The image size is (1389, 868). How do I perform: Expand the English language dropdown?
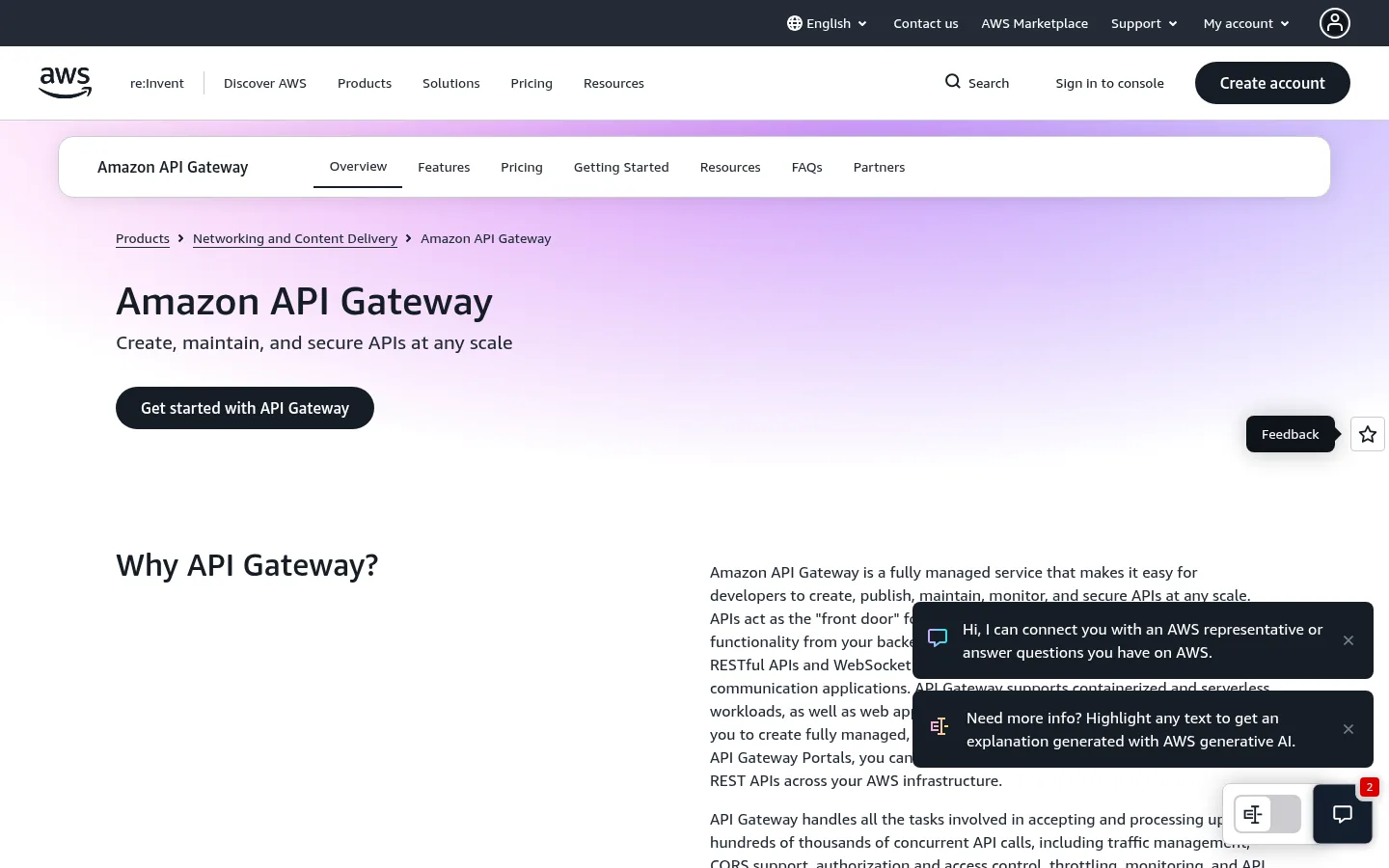click(828, 23)
